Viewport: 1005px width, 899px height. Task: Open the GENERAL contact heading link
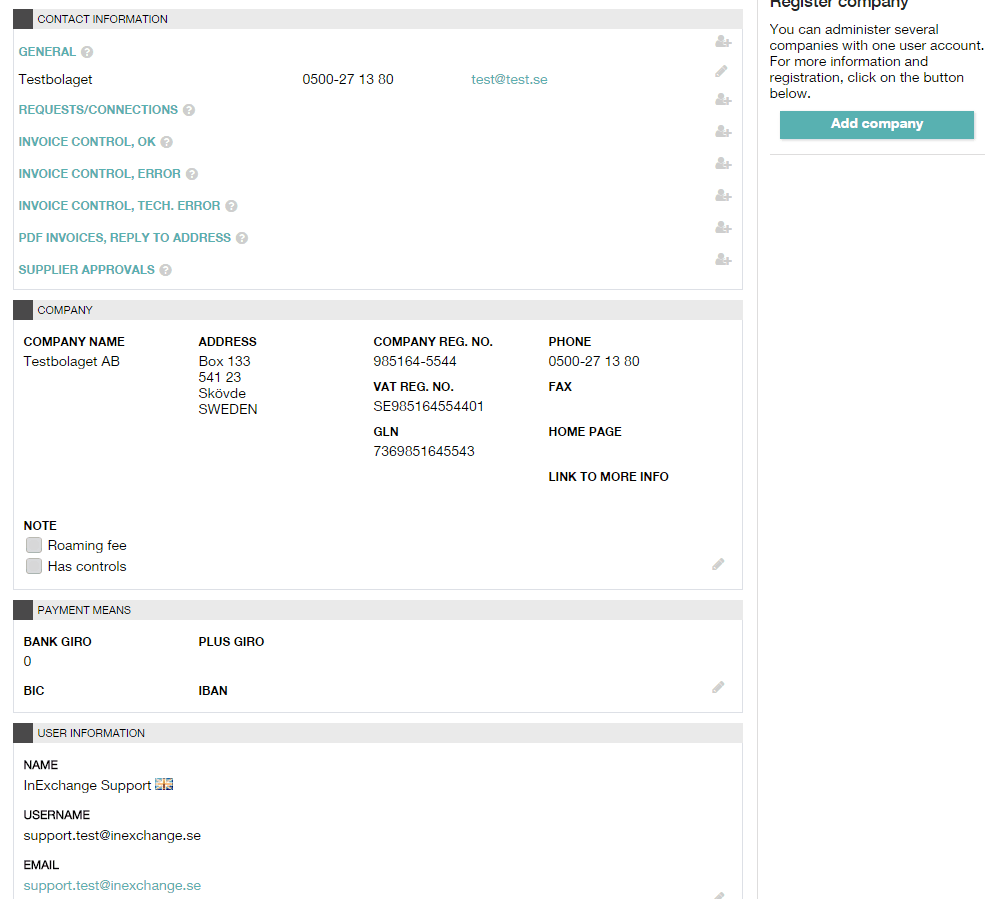[47, 52]
